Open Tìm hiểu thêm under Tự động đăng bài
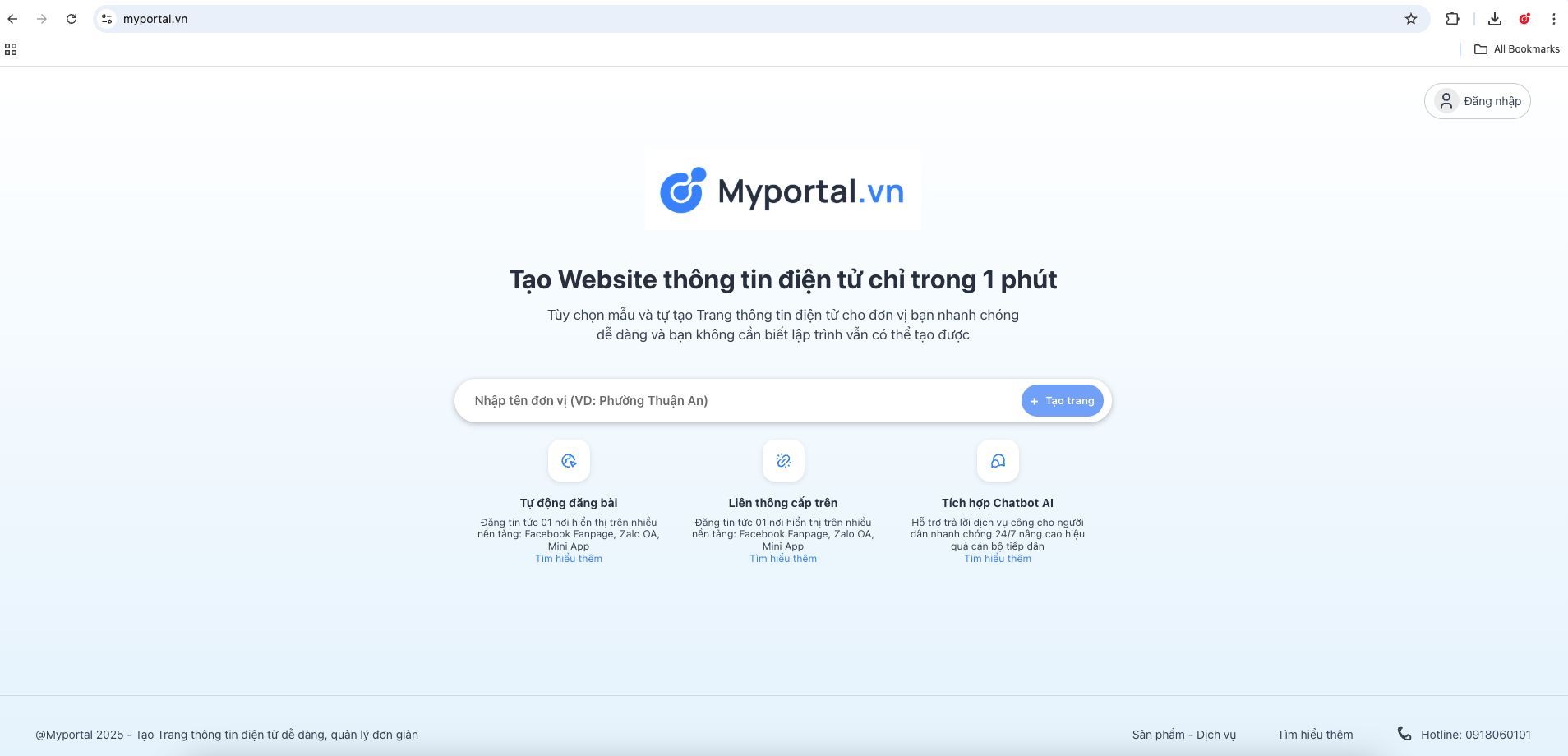This screenshot has height=756, width=1568. (569, 559)
